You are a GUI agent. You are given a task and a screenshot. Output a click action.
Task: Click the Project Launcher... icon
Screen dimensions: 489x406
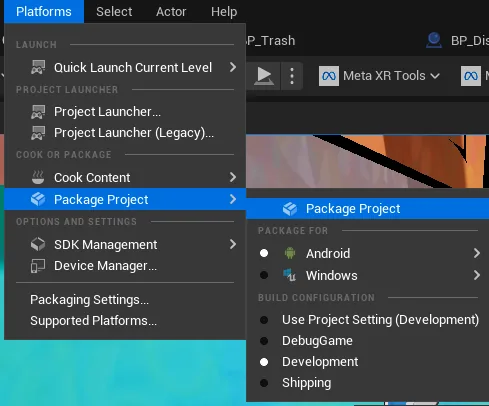(x=38, y=112)
